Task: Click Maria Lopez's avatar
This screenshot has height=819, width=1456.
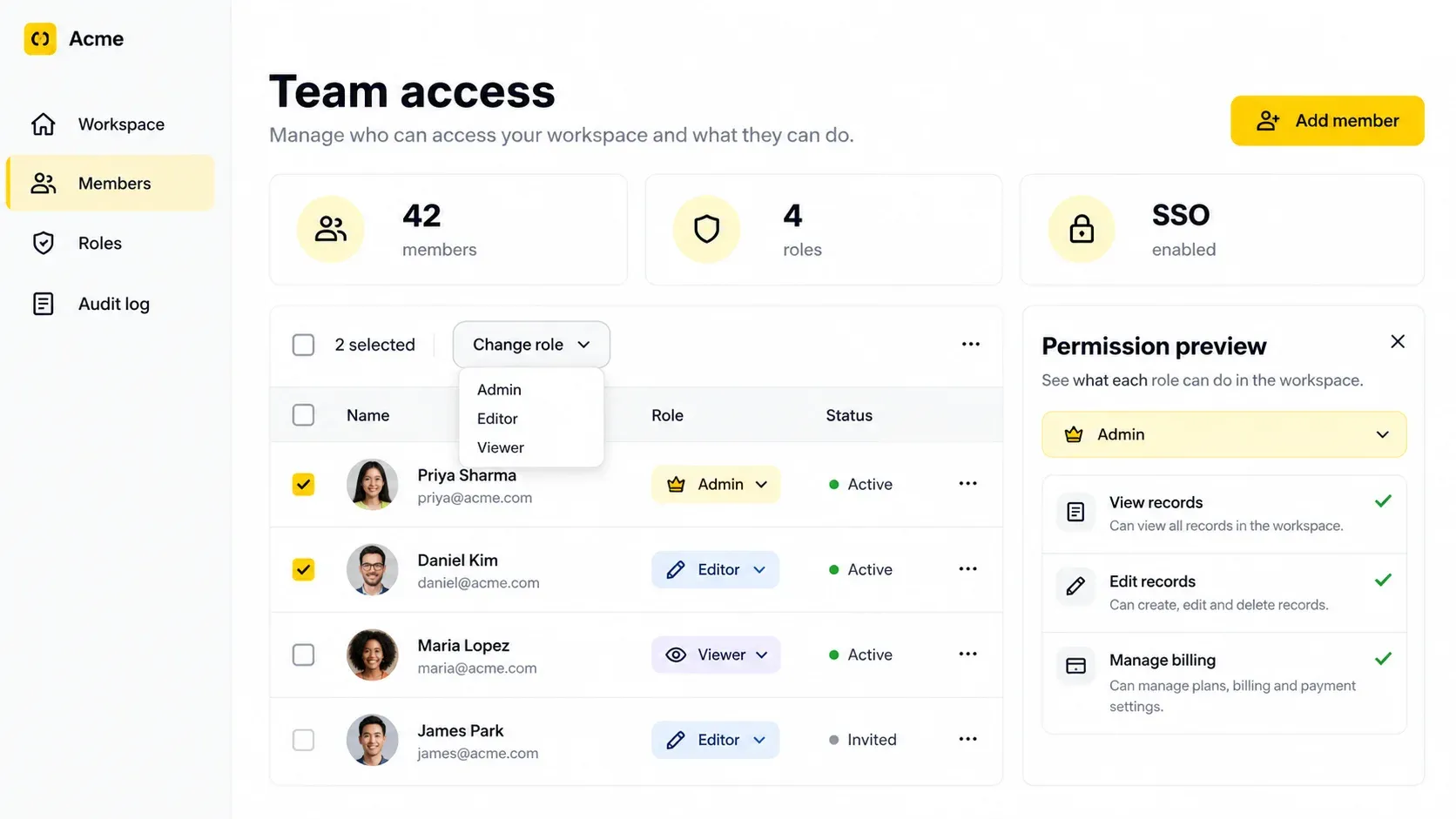Action: [373, 655]
